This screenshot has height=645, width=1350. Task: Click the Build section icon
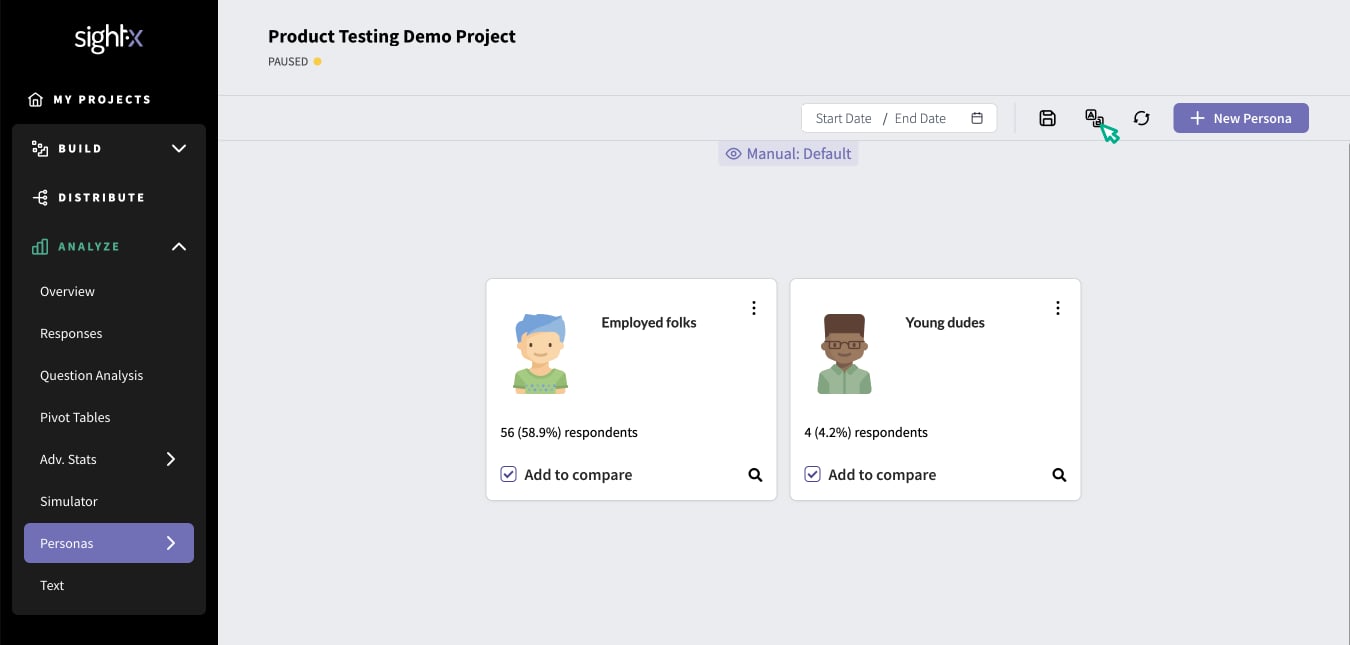coord(40,148)
